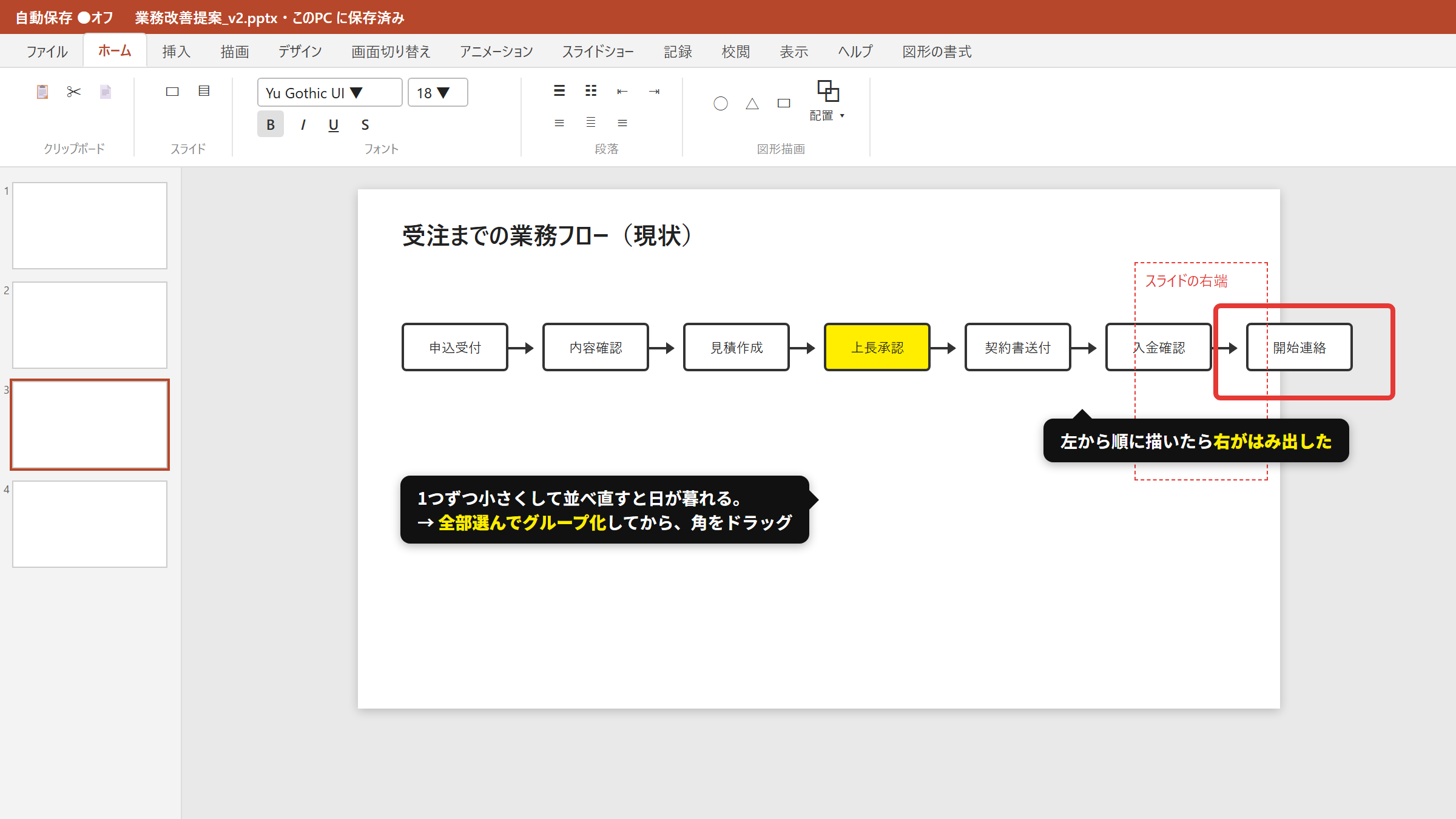
Task: Switch to the デザイン tab
Action: click(300, 52)
